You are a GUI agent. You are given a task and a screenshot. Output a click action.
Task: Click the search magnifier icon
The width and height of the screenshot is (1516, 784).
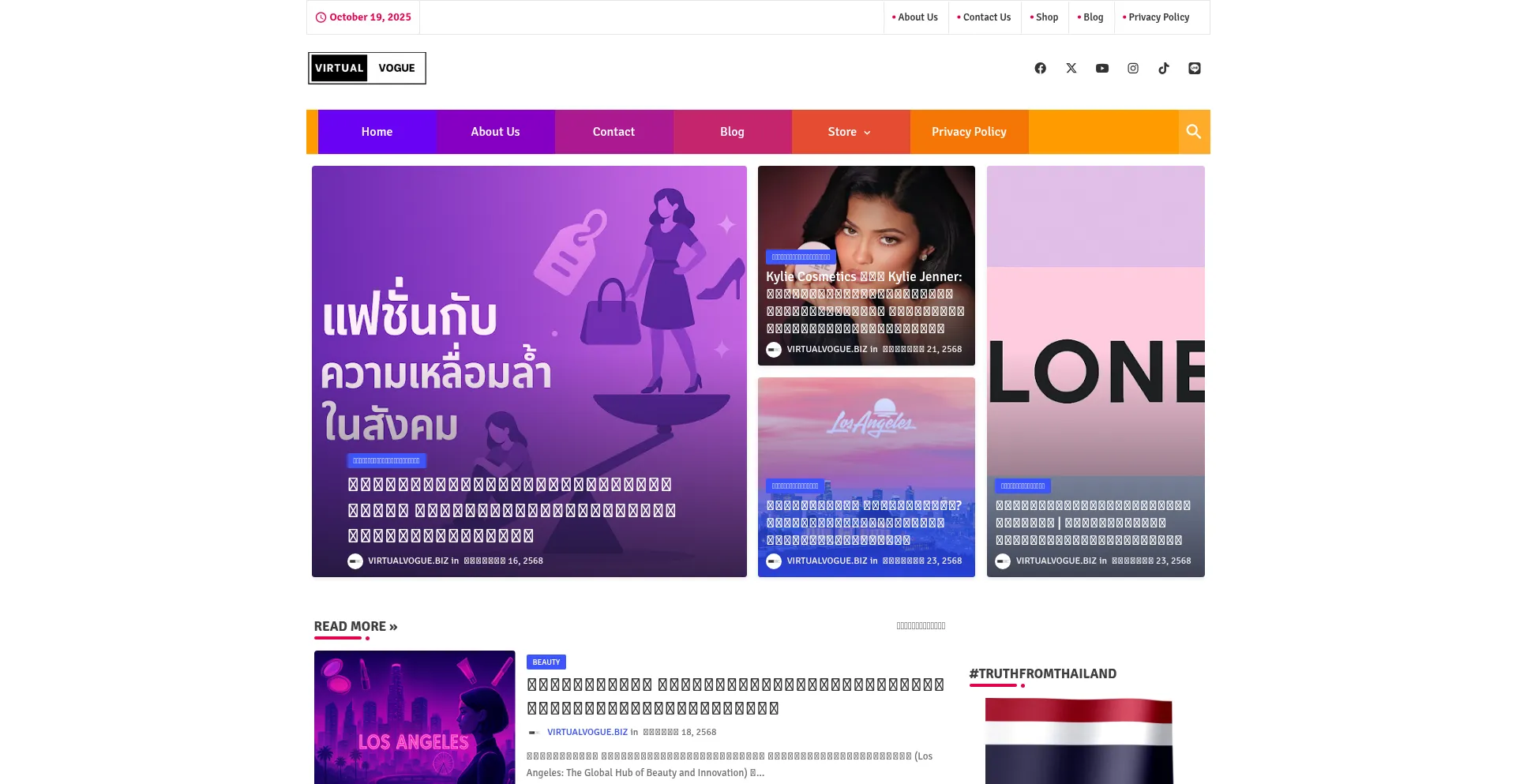tap(1193, 132)
